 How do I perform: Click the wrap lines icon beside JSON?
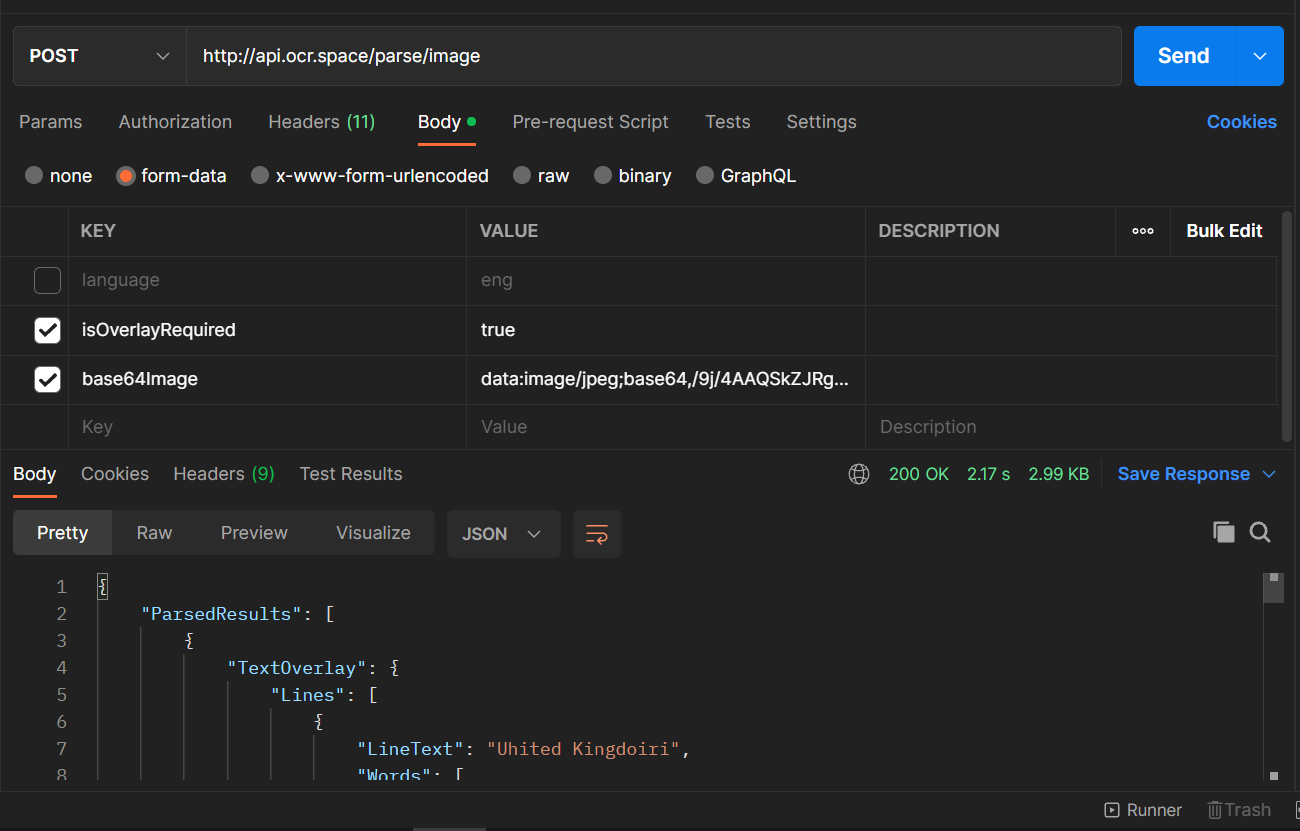click(x=597, y=534)
